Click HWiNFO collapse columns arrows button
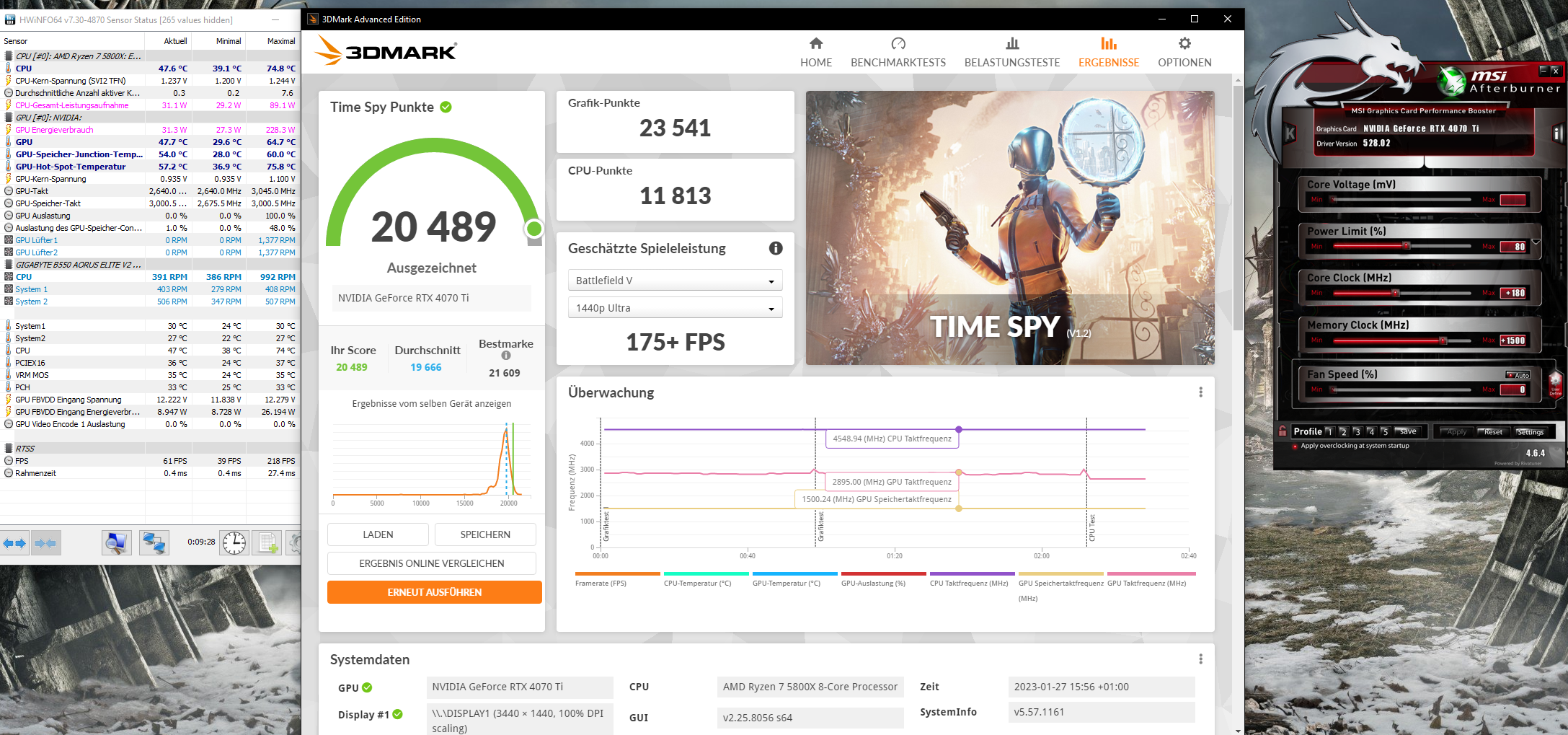The height and width of the screenshot is (735, 1568). click(45, 542)
